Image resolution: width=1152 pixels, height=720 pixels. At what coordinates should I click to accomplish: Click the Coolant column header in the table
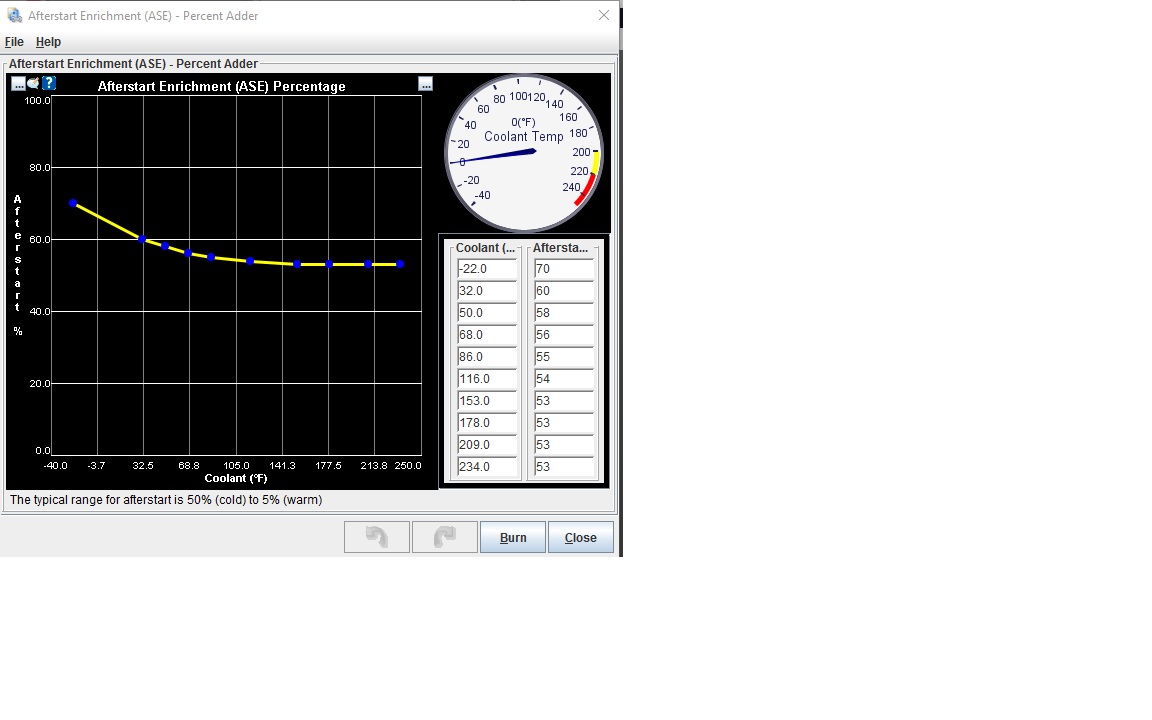486,248
